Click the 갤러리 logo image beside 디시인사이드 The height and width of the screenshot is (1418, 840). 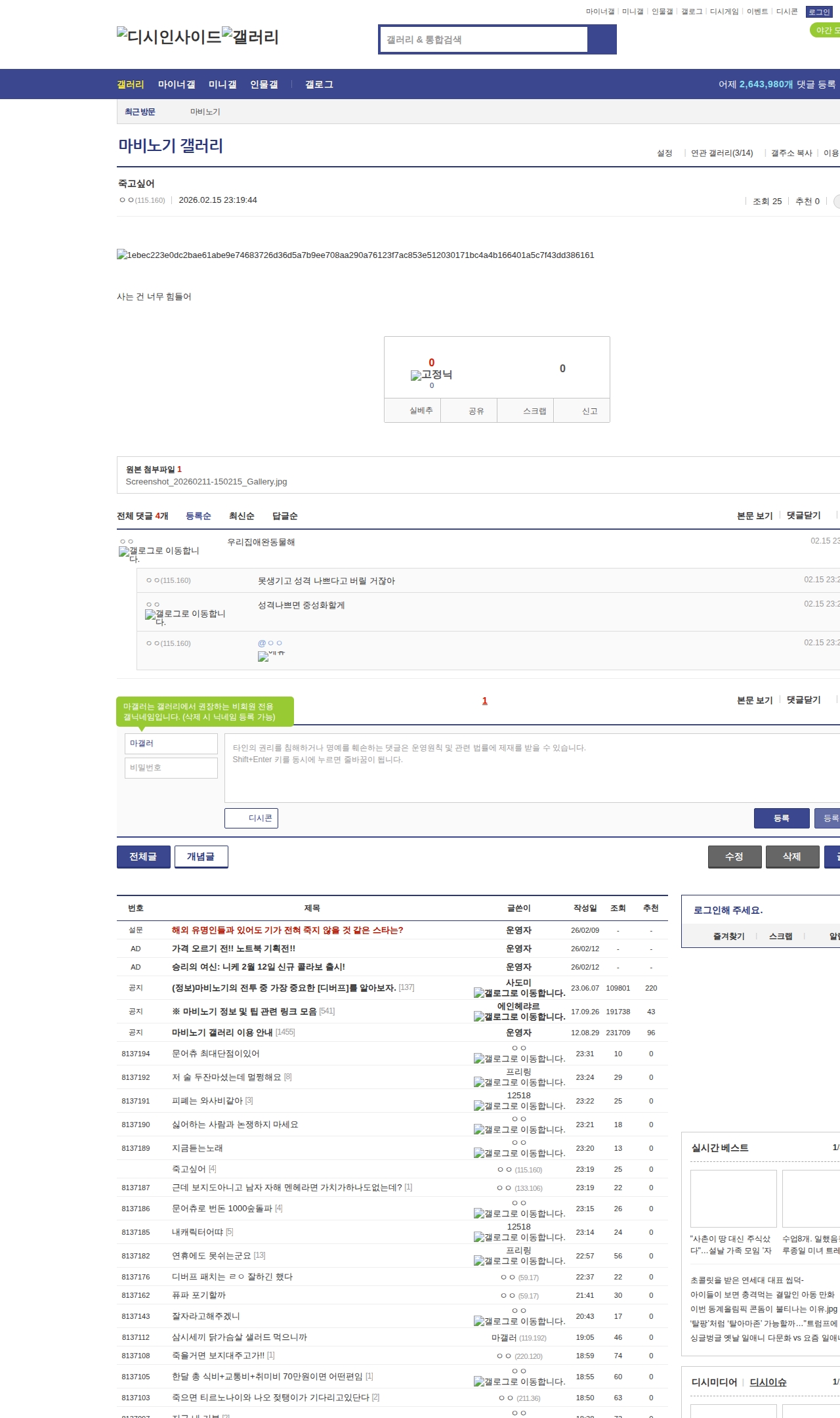(x=251, y=37)
